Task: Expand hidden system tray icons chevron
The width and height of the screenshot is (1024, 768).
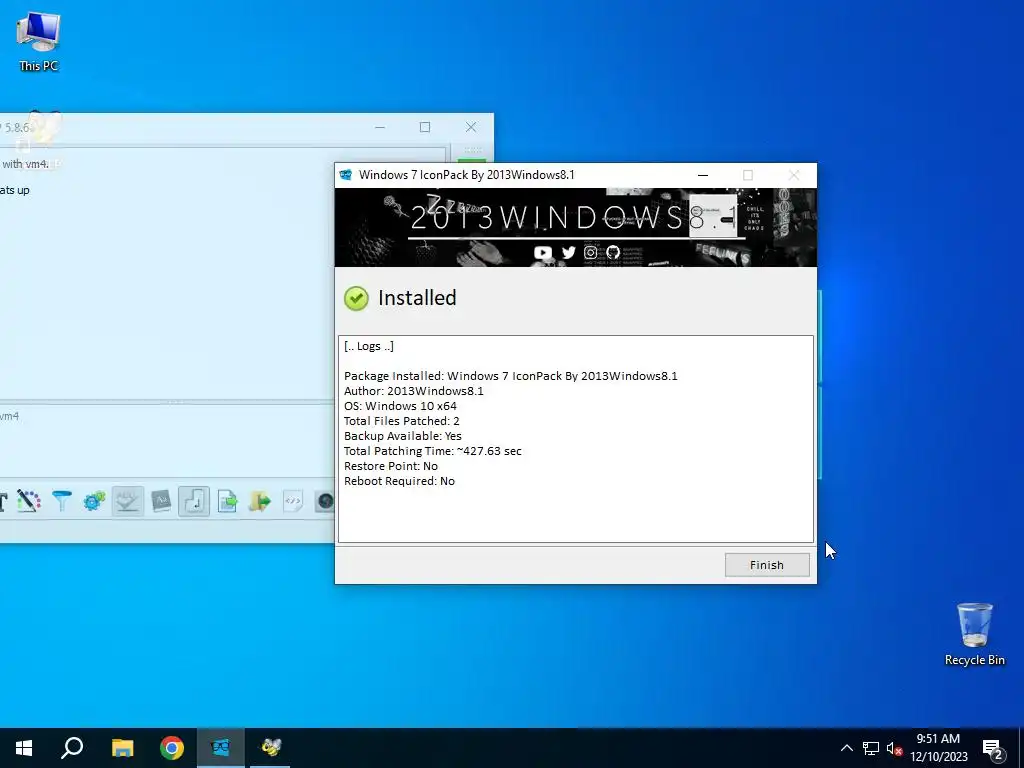Action: 846,748
